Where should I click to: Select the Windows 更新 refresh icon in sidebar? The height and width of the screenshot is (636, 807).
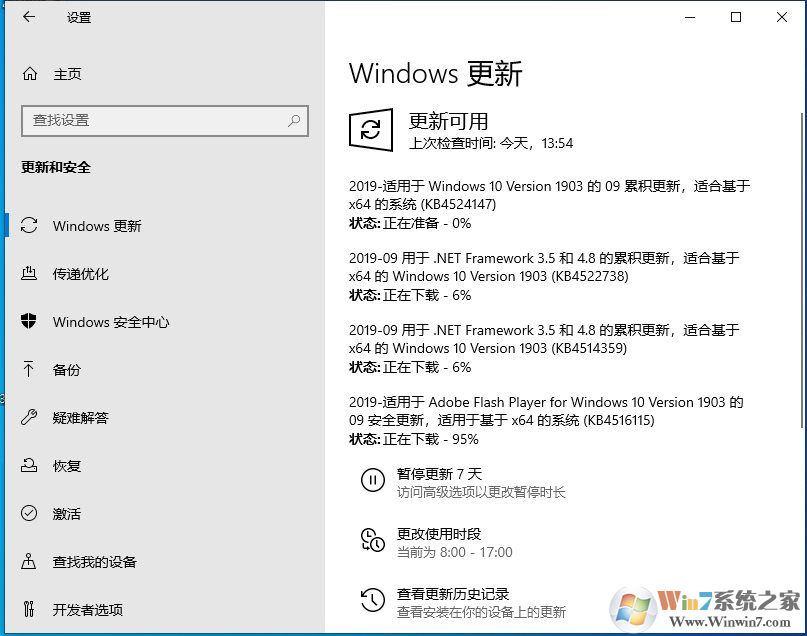pyautogui.click(x=31, y=226)
